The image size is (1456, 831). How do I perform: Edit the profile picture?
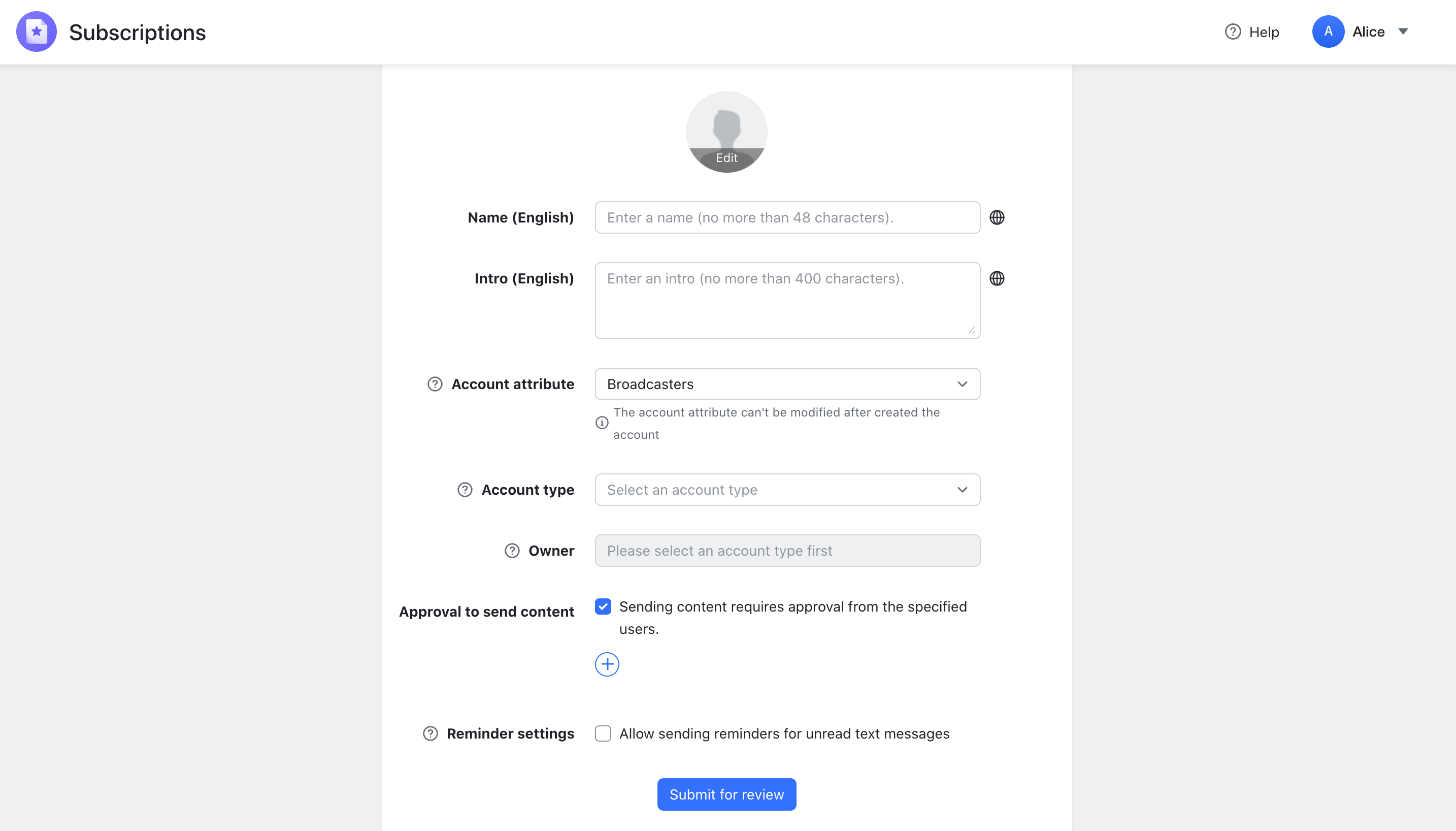coord(726,157)
